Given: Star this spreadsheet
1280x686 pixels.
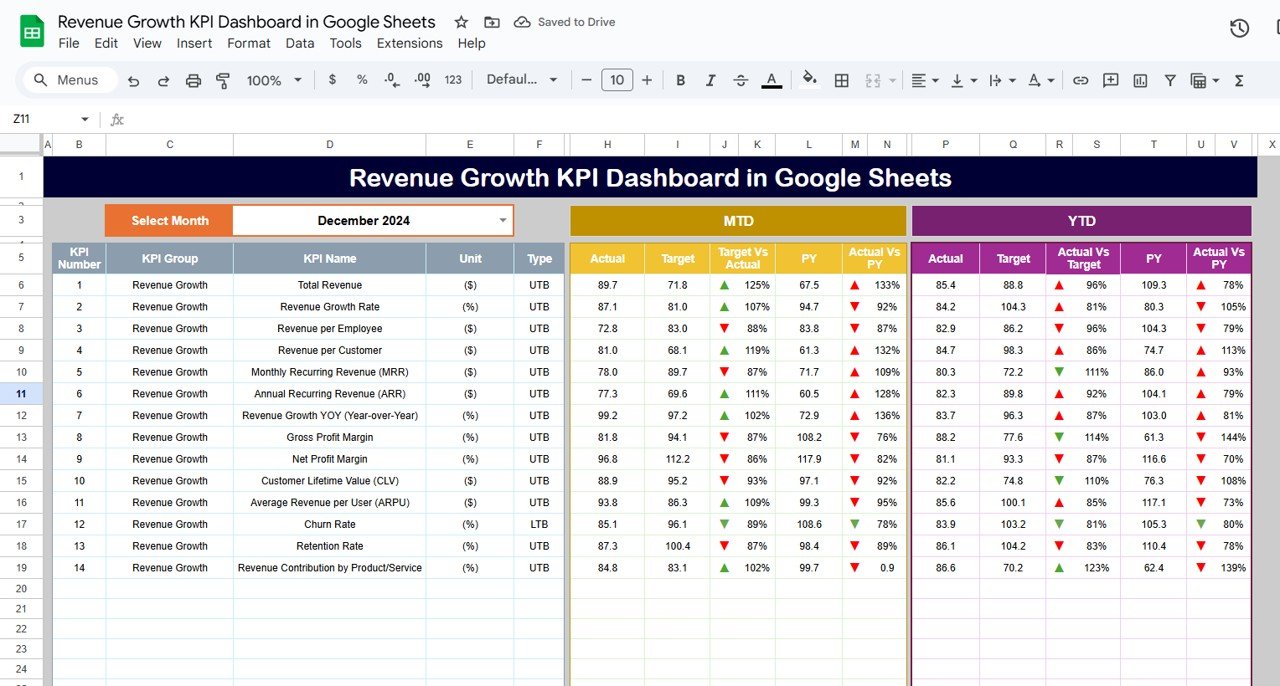Looking at the screenshot, I should point(460,21).
